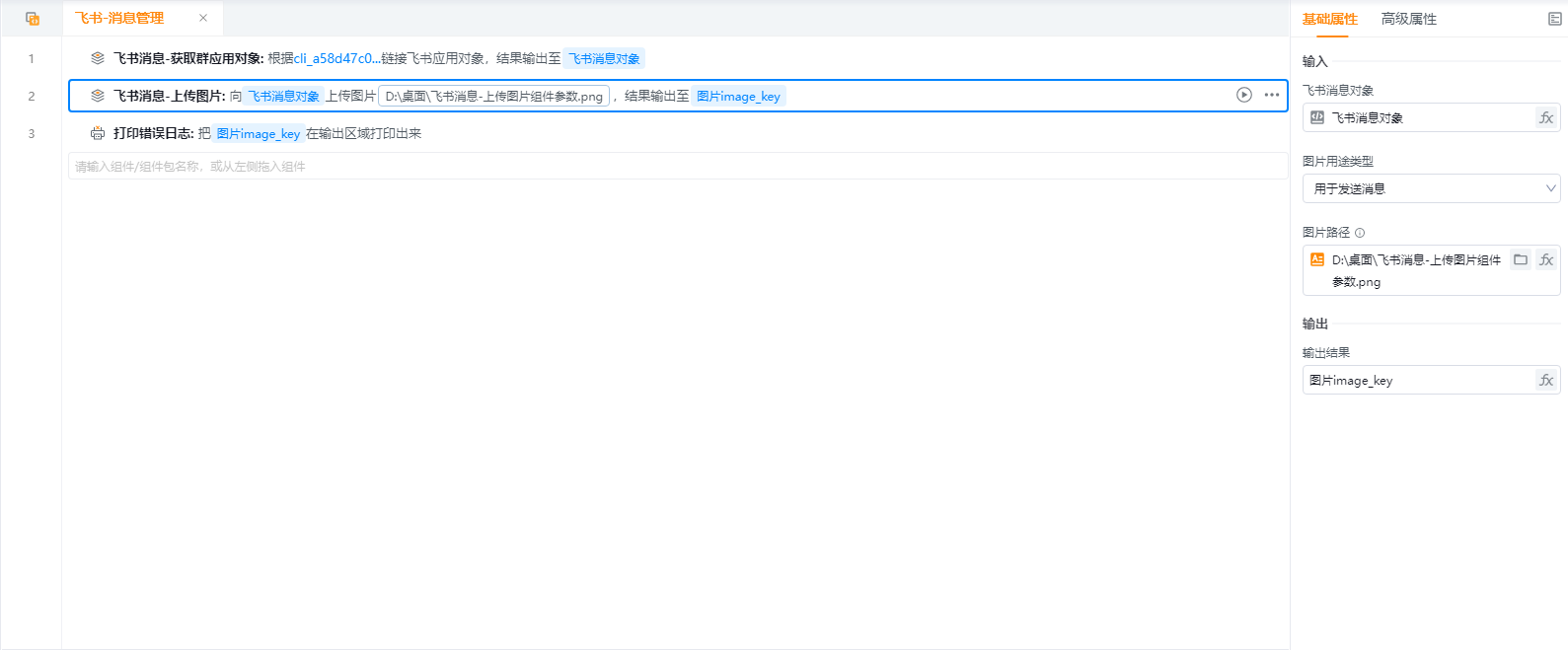The height and width of the screenshot is (650, 1568).
Task: Click the 输出 section header
Action: pos(1315,324)
